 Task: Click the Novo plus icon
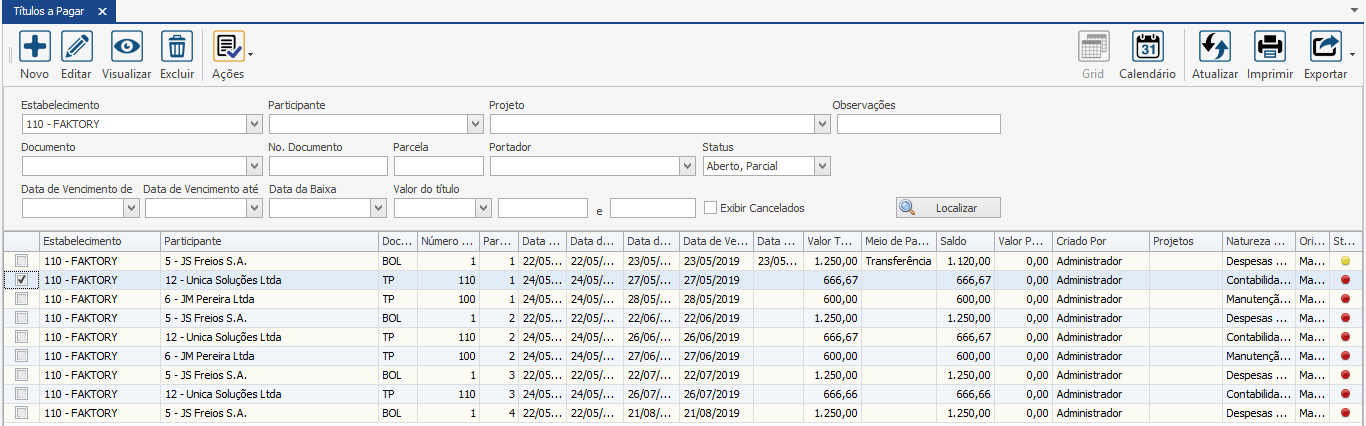[x=35, y=47]
